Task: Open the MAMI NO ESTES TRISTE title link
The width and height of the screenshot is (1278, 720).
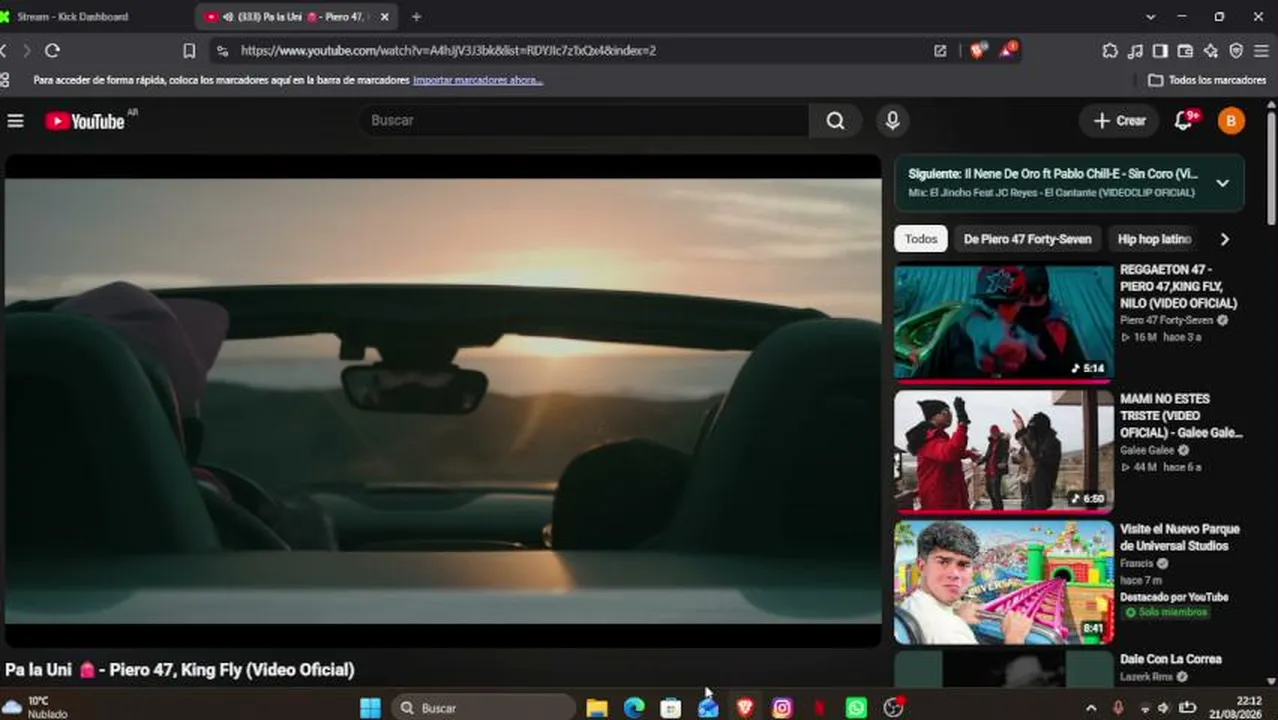Action: pyautogui.click(x=1181, y=416)
